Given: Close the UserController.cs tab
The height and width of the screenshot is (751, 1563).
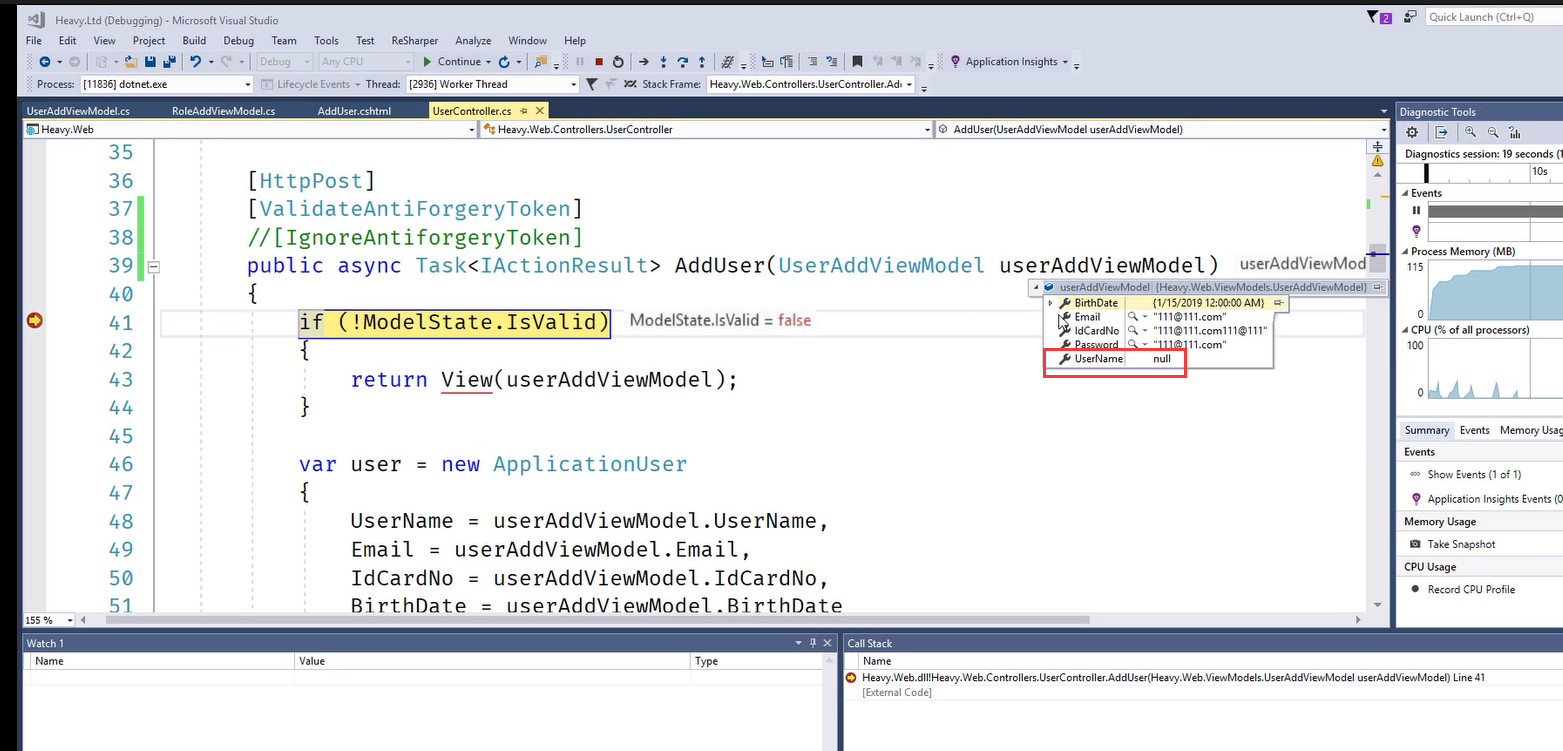Looking at the screenshot, I should click(540, 111).
